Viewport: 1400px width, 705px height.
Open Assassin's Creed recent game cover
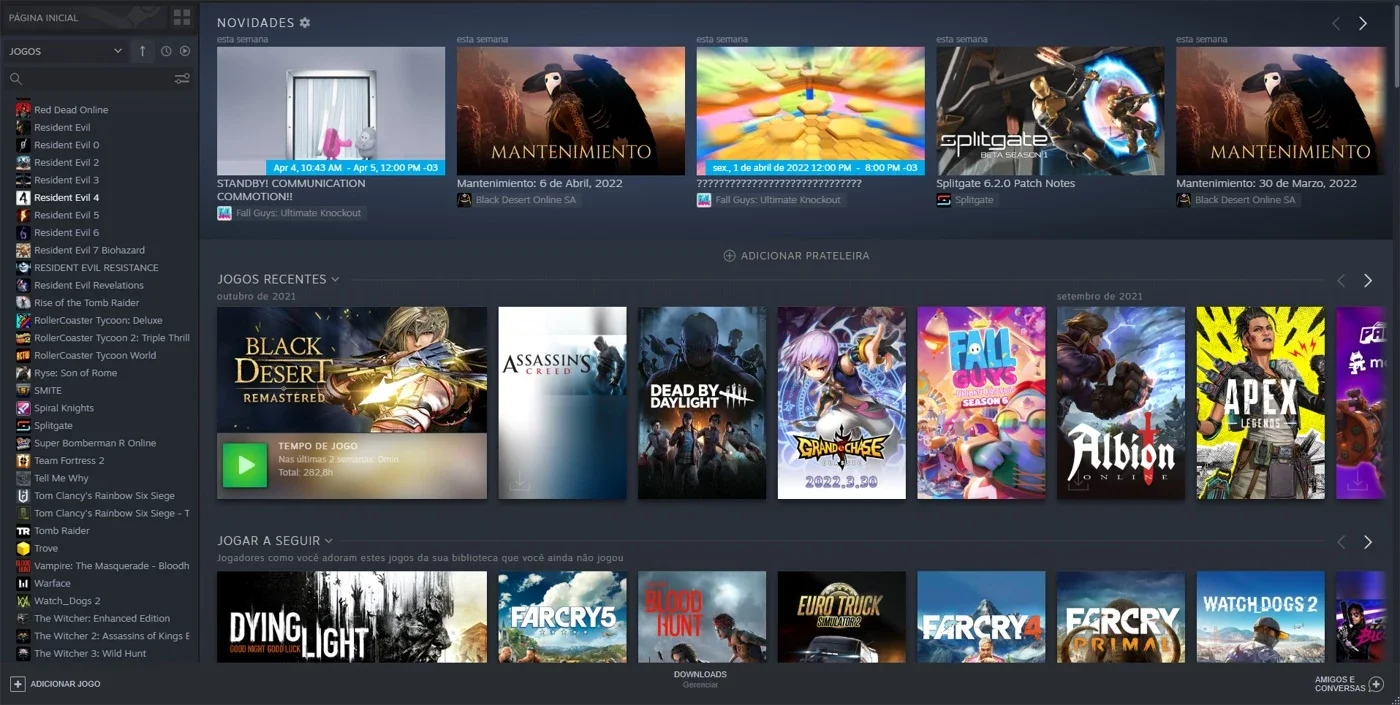pyautogui.click(x=562, y=403)
